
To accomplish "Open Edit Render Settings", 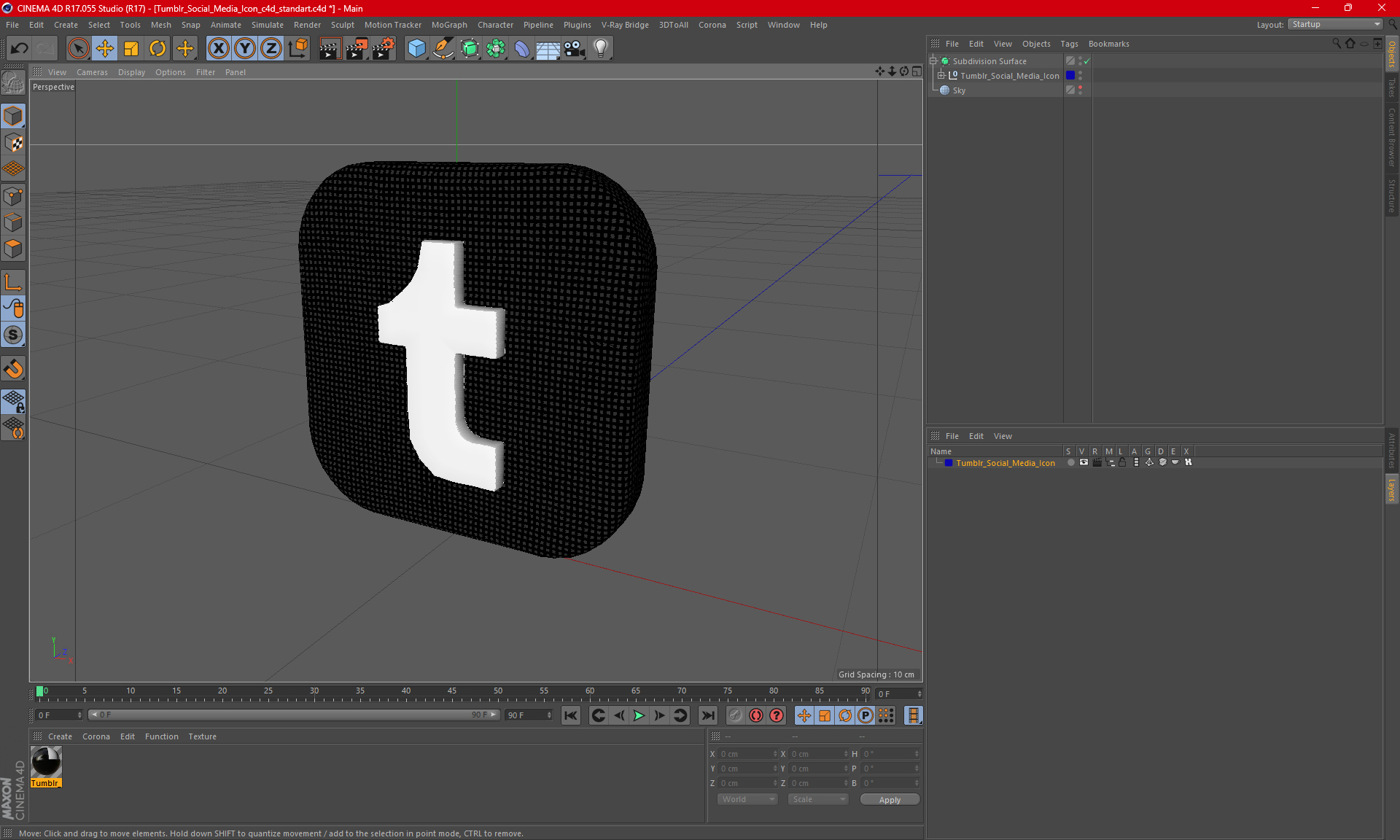I will [x=384, y=48].
